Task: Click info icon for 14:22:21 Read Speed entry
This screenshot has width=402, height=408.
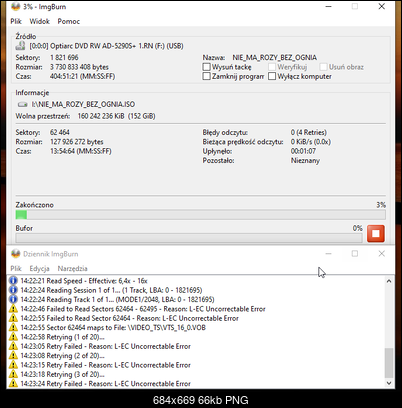Action: click(x=13, y=281)
